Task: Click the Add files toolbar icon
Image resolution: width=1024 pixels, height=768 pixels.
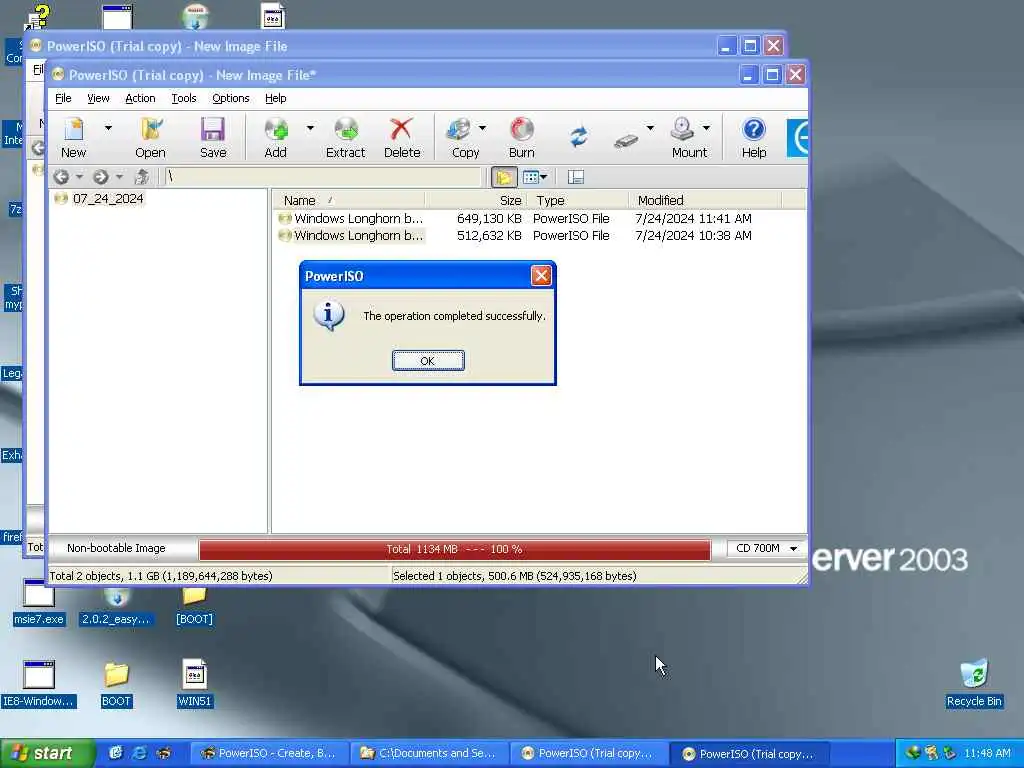Action: (276, 130)
